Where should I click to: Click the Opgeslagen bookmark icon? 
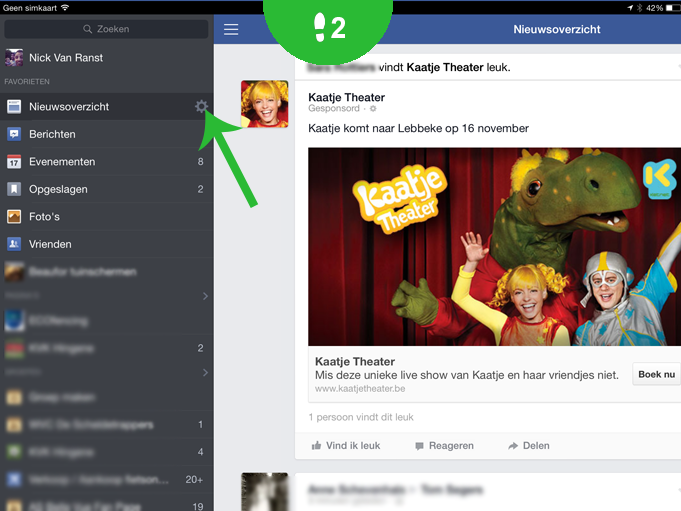[14, 189]
